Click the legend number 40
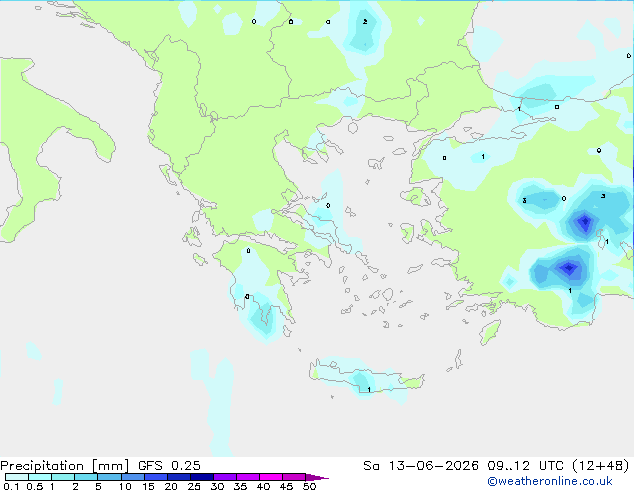Screen dimensions: 634x490 (x=263, y=486)
